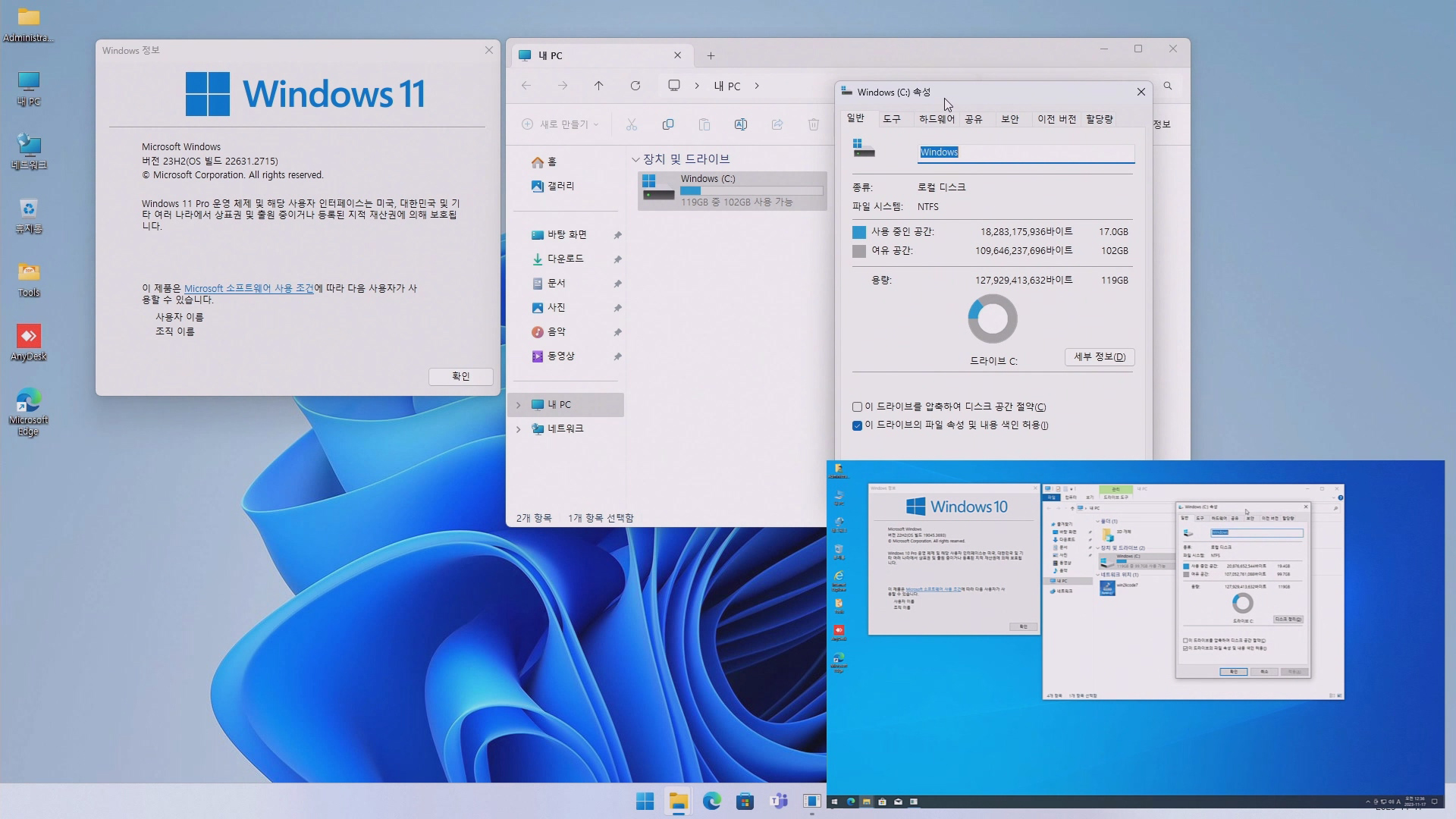The height and width of the screenshot is (819, 1456).
Task: Expand 네트워크 in navigation tree
Action: tap(519, 429)
